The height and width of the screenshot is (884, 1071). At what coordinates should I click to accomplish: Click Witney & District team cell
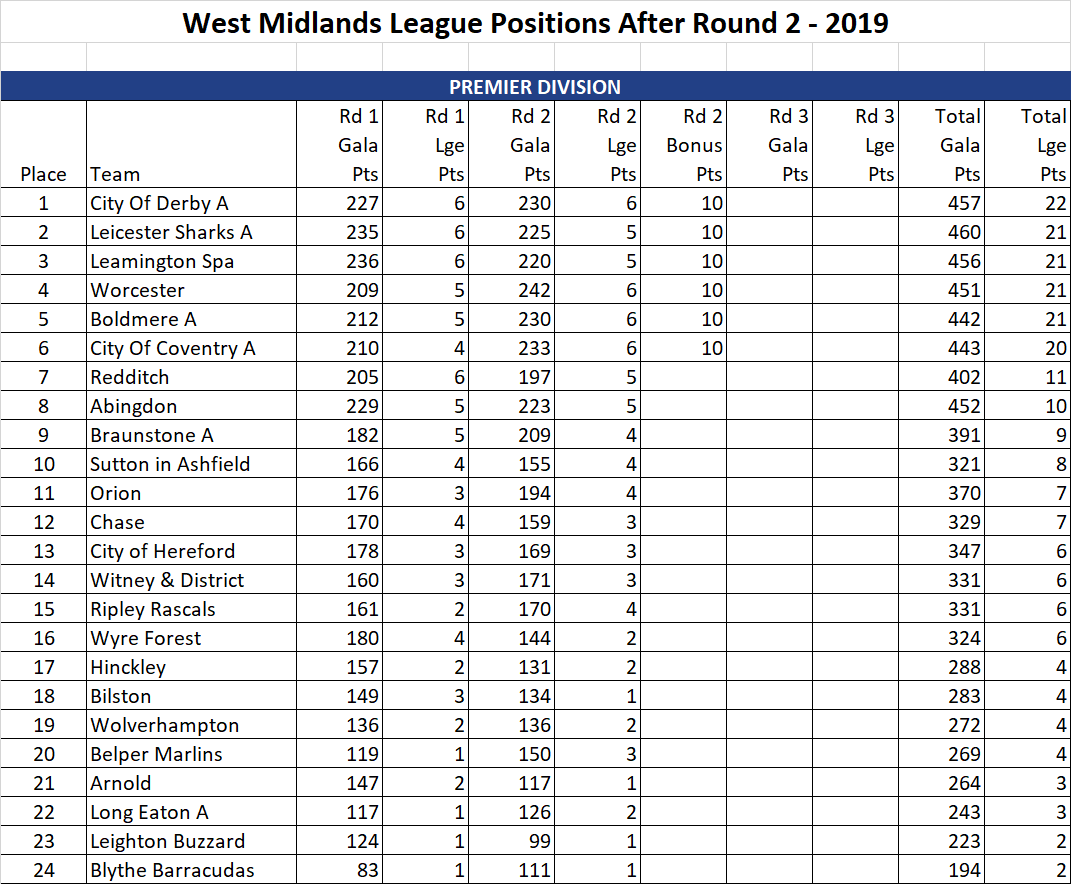(x=191, y=580)
